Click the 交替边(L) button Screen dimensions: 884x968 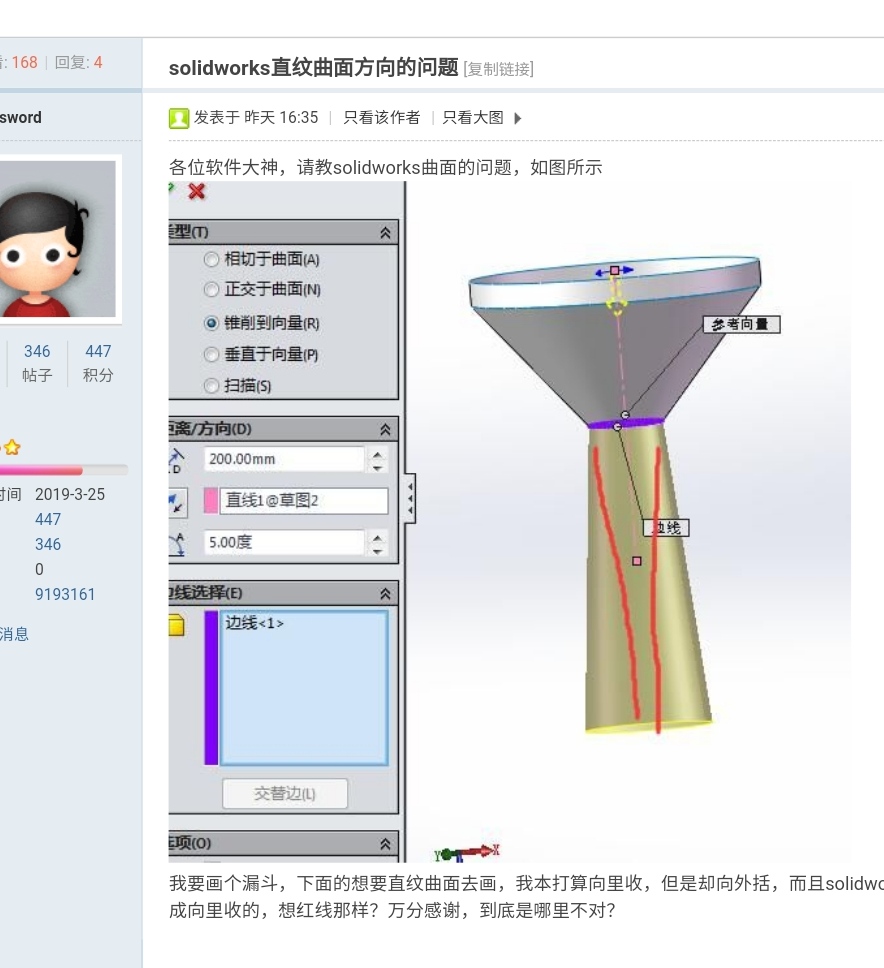pyautogui.click(x=285, y=793)
